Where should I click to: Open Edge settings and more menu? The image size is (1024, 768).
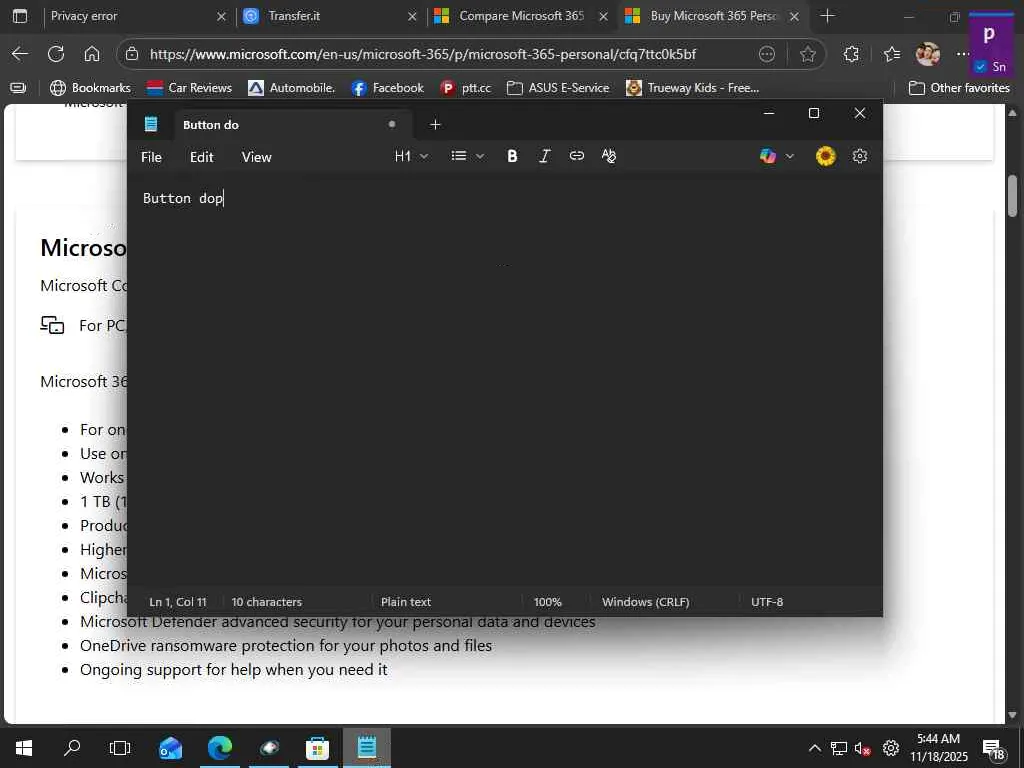click(962, 54)
